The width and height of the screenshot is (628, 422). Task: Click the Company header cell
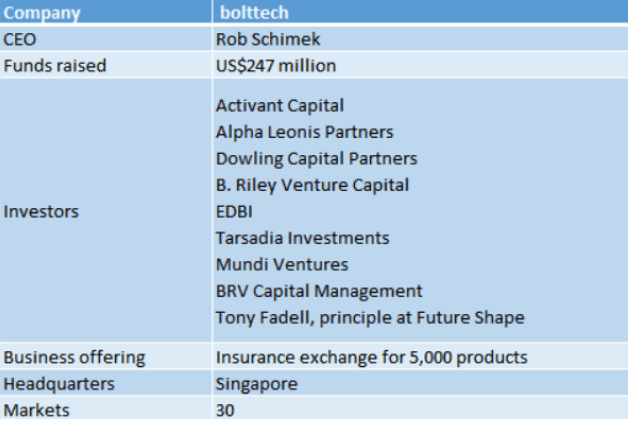pyautogui.click(x=106, y=12)
